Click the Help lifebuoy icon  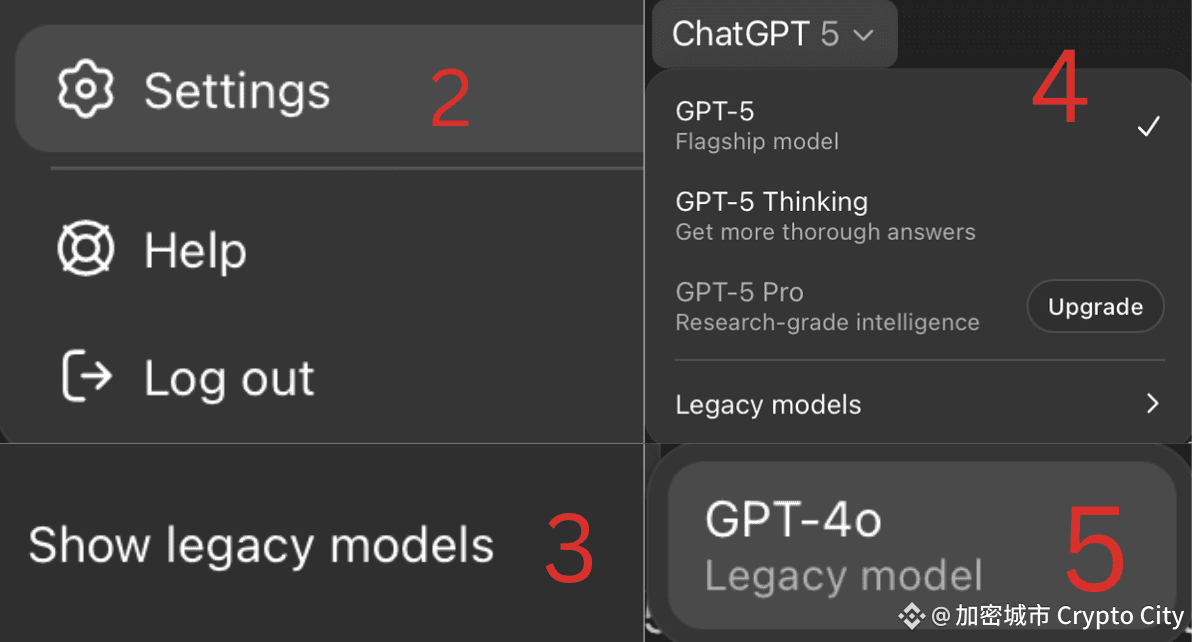(86, 248)
